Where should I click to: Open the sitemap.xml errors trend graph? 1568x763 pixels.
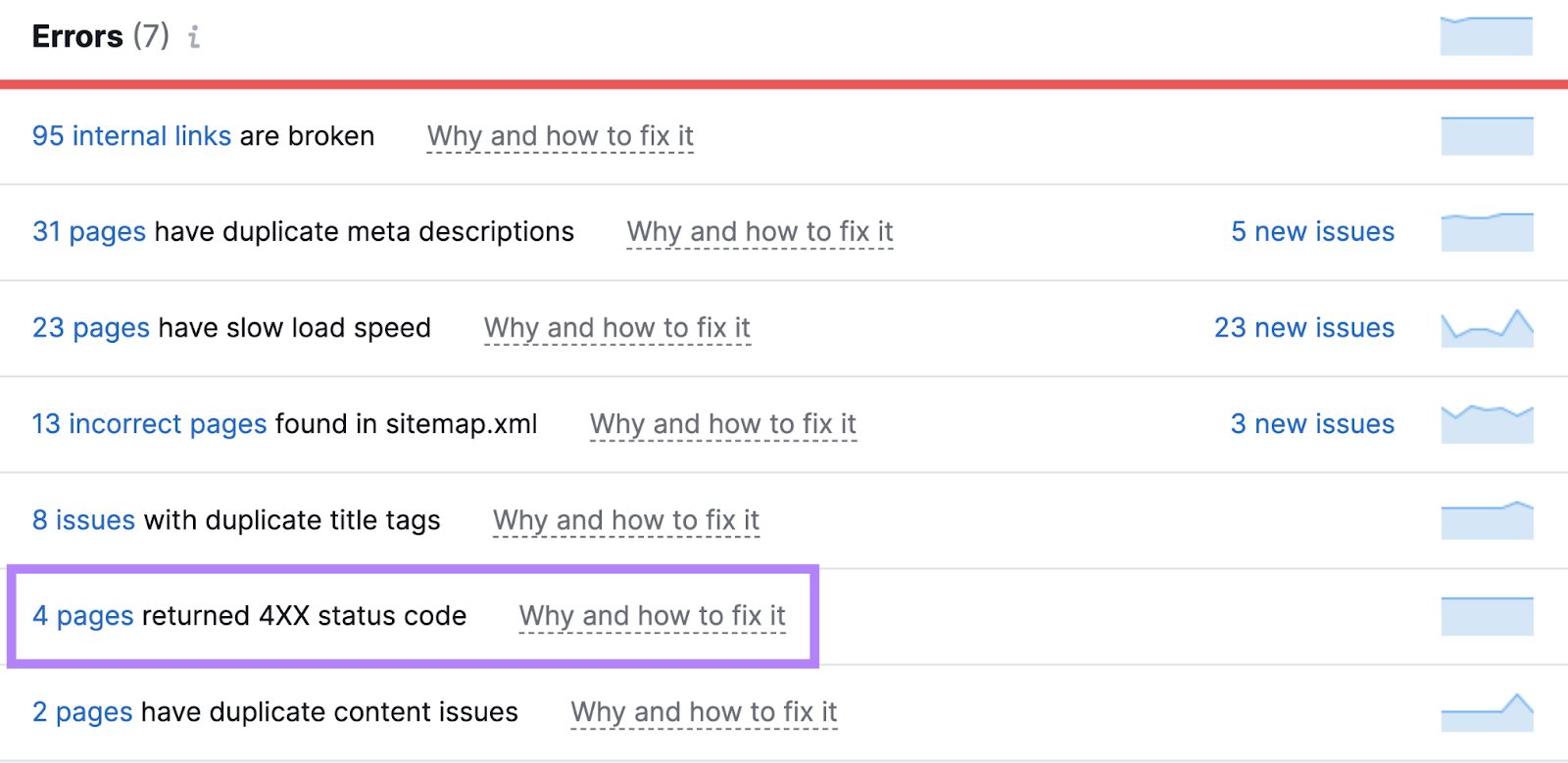point(1486,424)
